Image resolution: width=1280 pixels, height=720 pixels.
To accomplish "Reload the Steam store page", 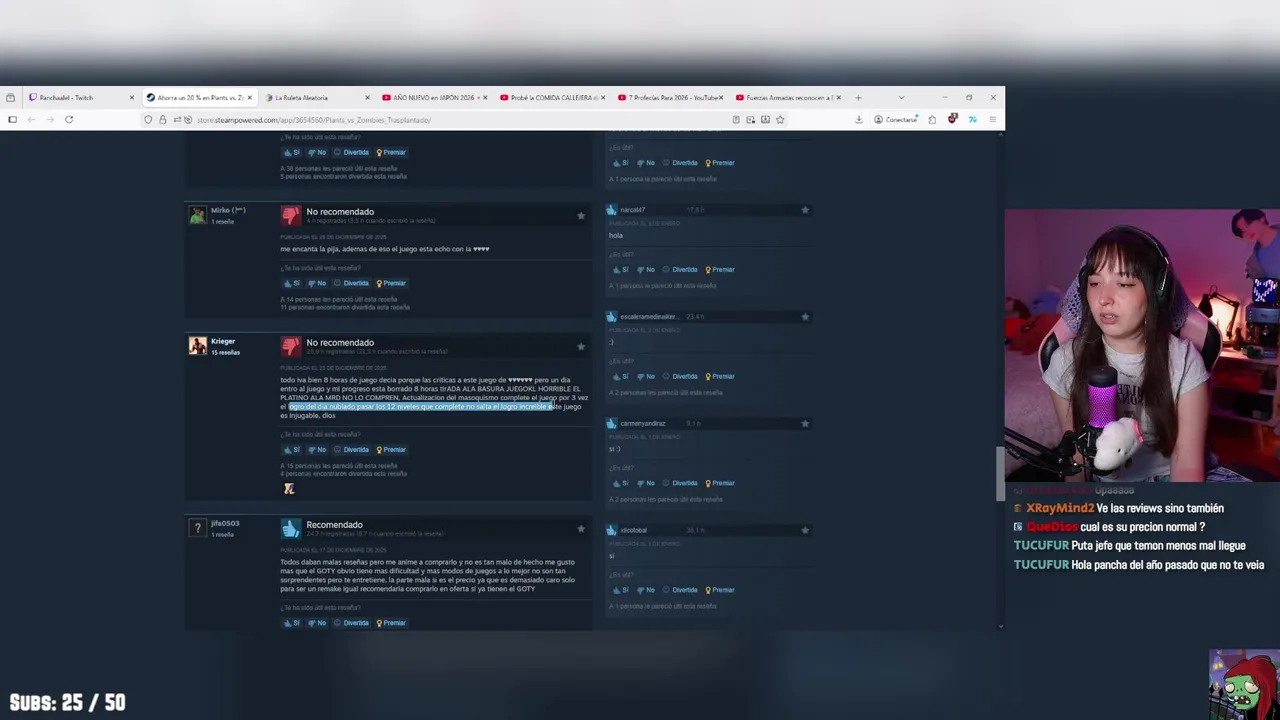I will click(x=69, y=120).
